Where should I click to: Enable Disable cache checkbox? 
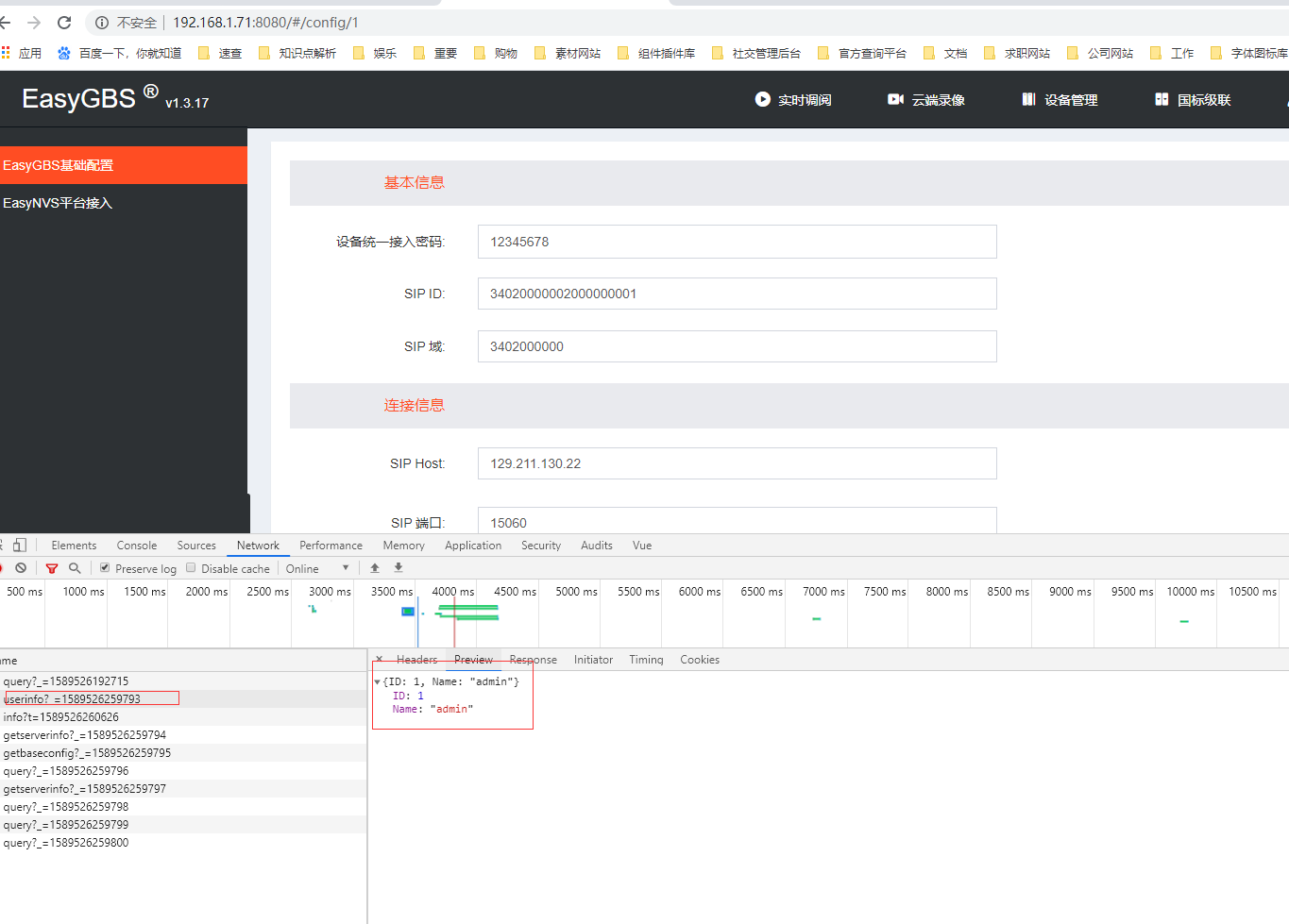(x=191, y=568)
